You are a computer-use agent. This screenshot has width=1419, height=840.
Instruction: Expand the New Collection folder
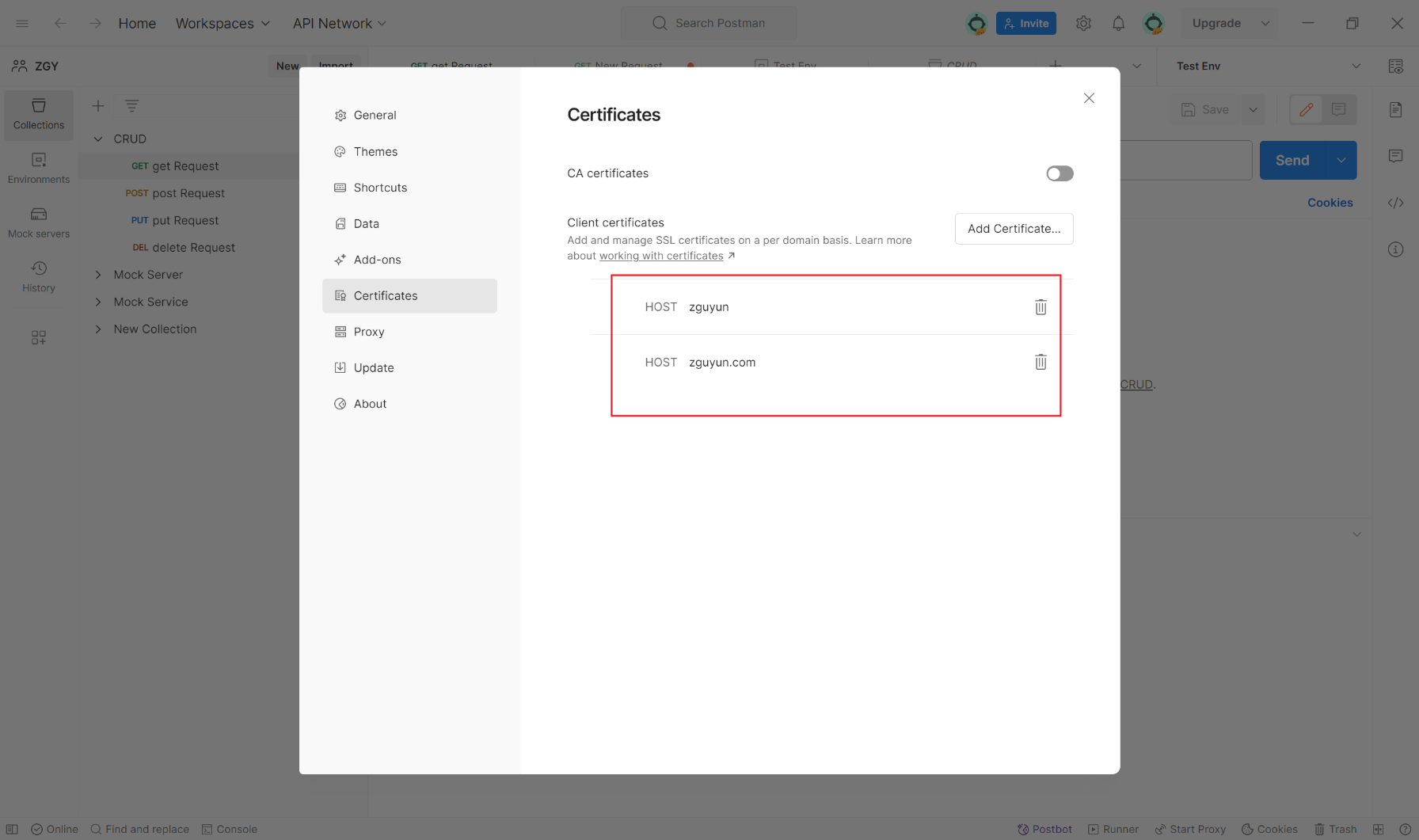tap(98, 329)
